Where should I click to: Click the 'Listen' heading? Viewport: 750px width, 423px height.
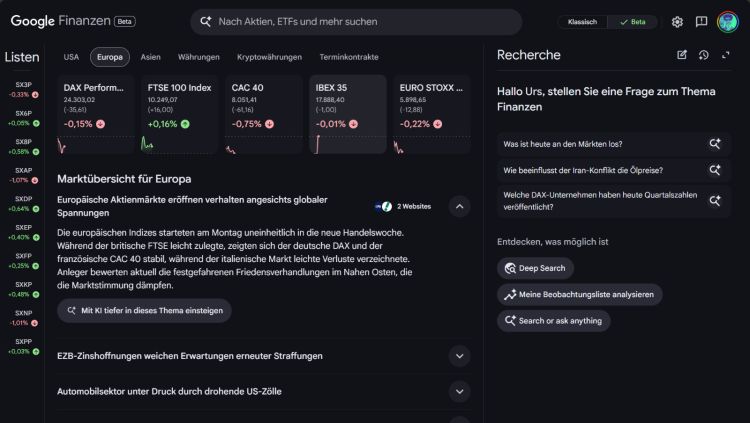[22, 57]
